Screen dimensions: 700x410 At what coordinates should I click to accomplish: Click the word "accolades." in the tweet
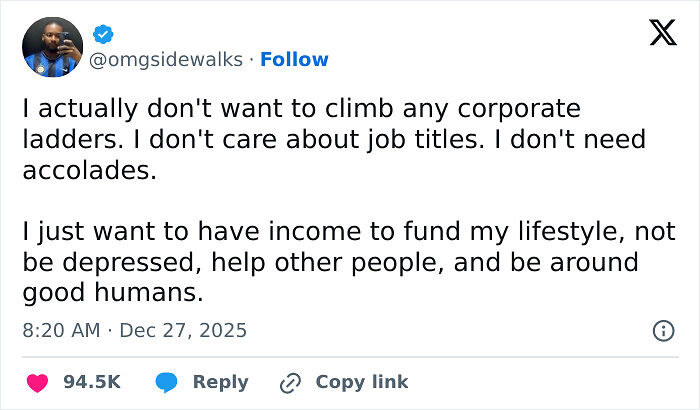tap(88, 170)
